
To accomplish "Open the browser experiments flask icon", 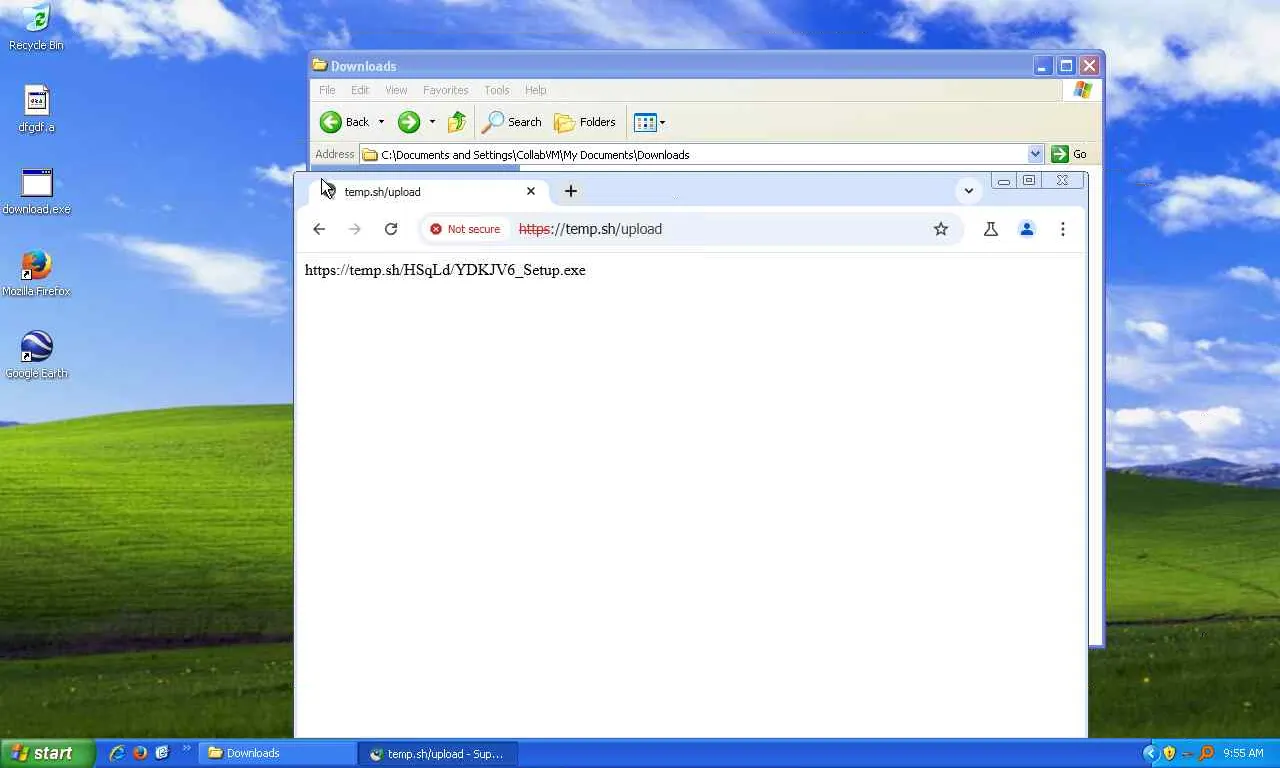I will point(991,229).
